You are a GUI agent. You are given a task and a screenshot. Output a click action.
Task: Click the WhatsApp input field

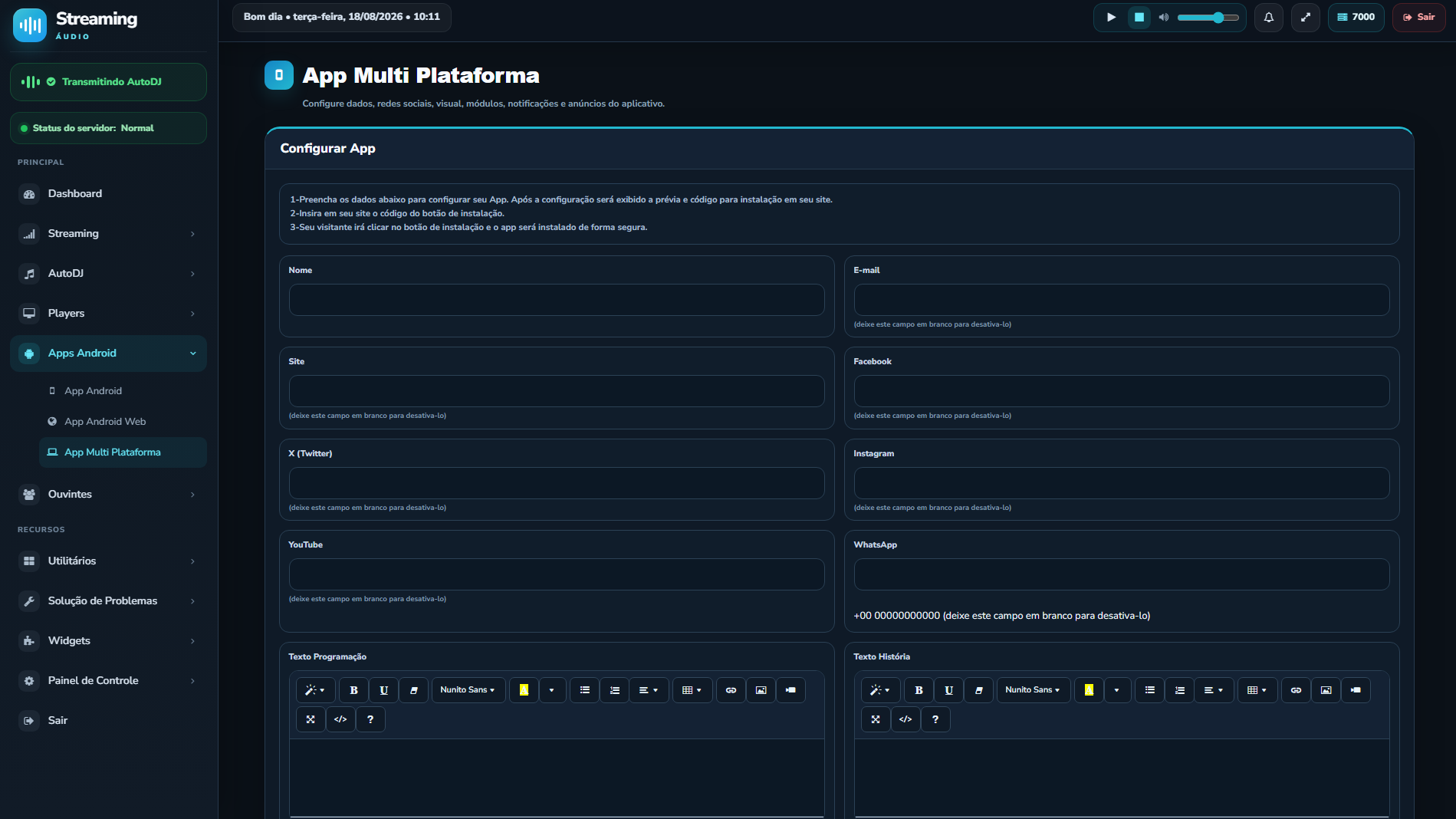pos(1122,574)
